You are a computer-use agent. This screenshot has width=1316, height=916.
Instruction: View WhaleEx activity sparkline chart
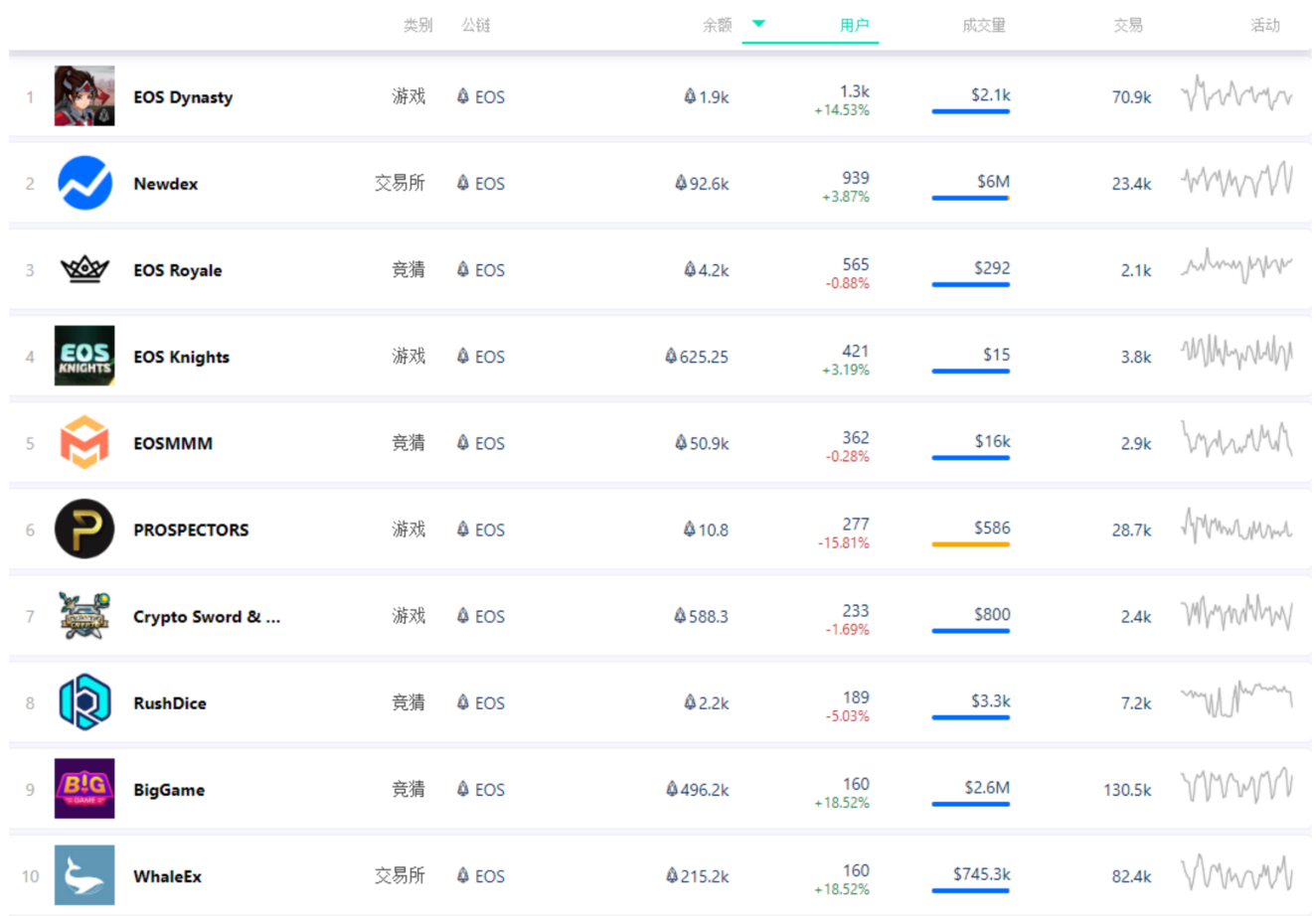[x=1236, y=873]
